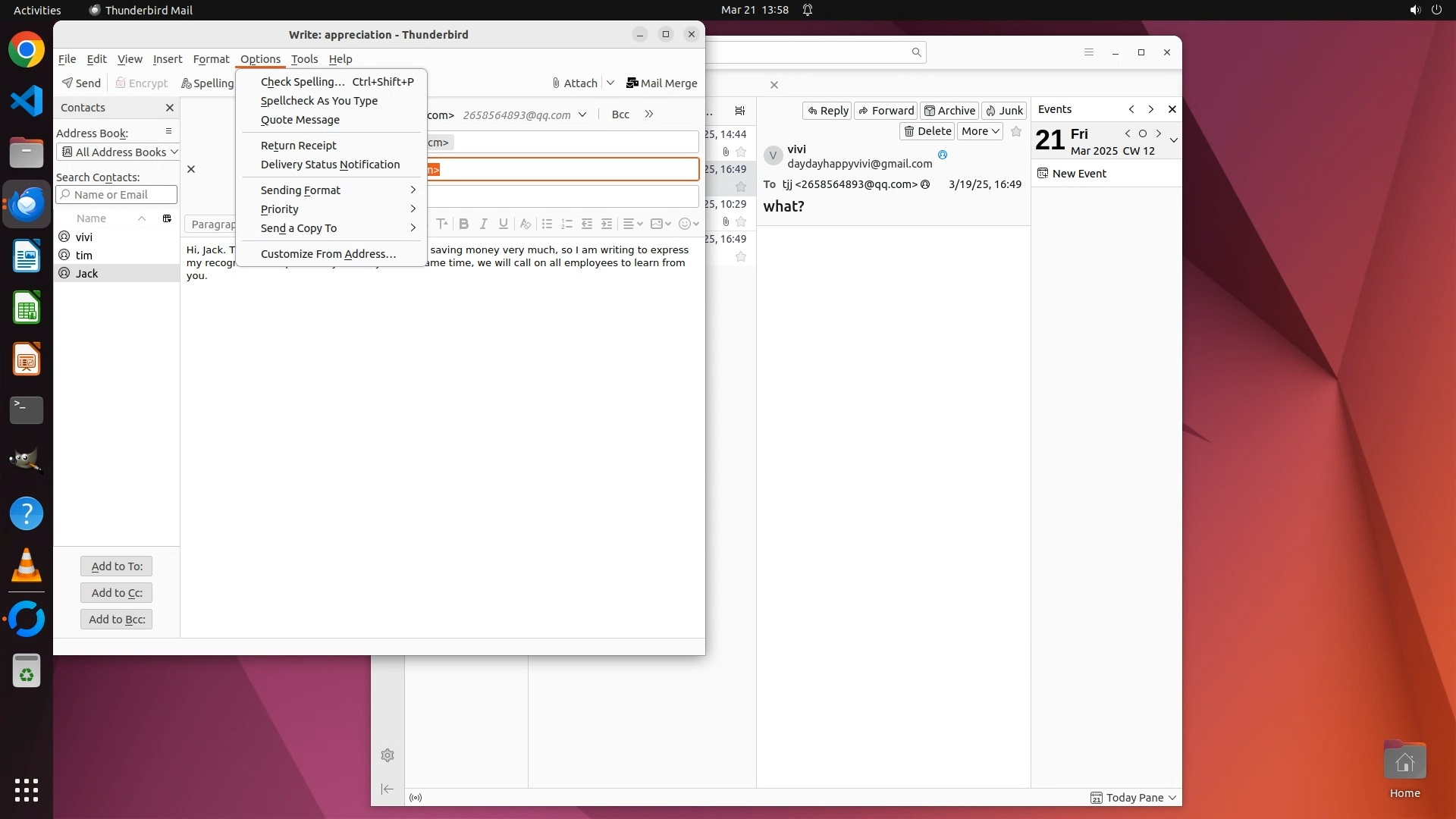1456x819 pixels.
Task: Open the Tools menu
Action: point(304,59)
